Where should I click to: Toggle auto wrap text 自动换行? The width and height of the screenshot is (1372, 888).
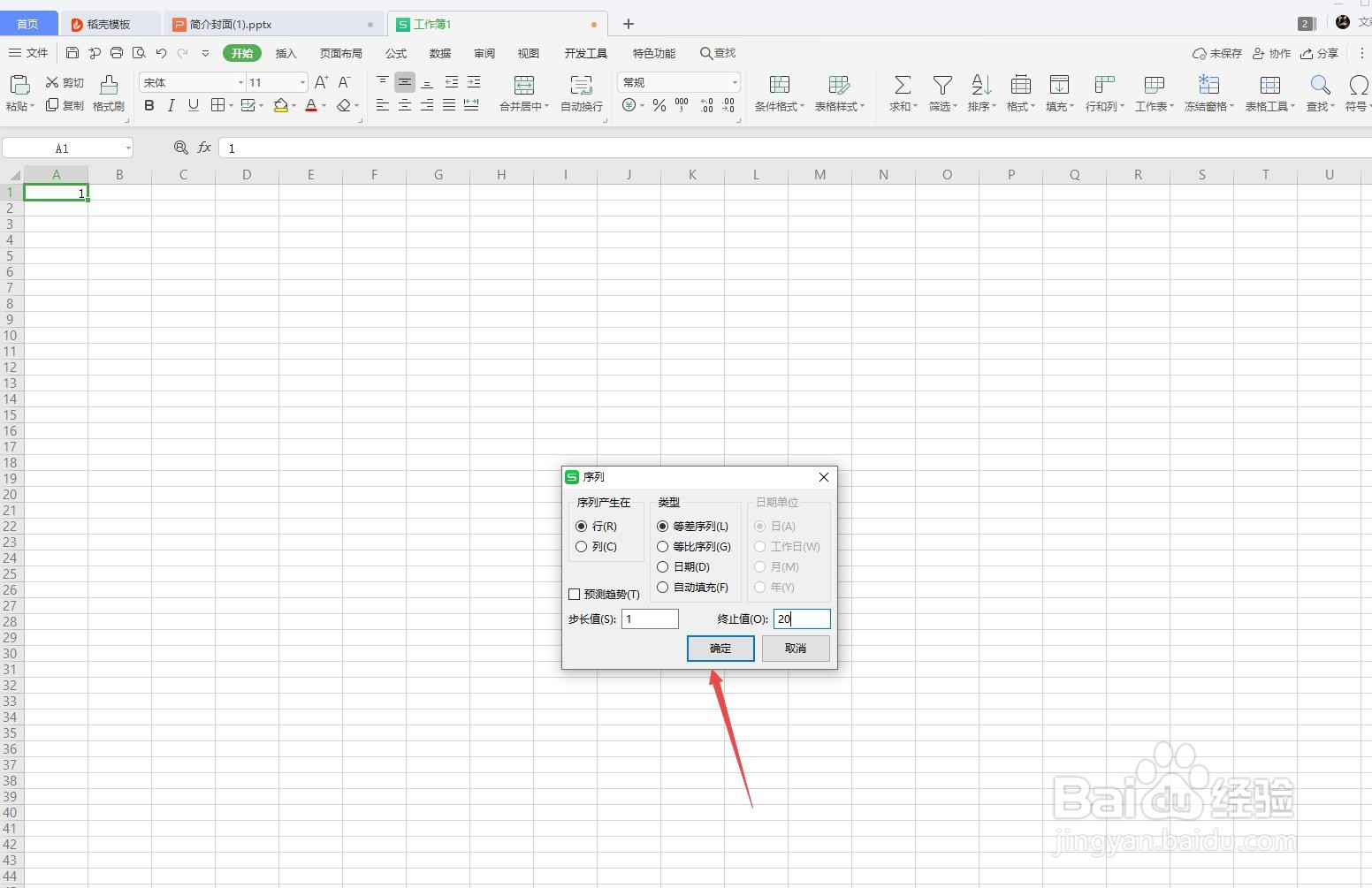pos(582,93)
